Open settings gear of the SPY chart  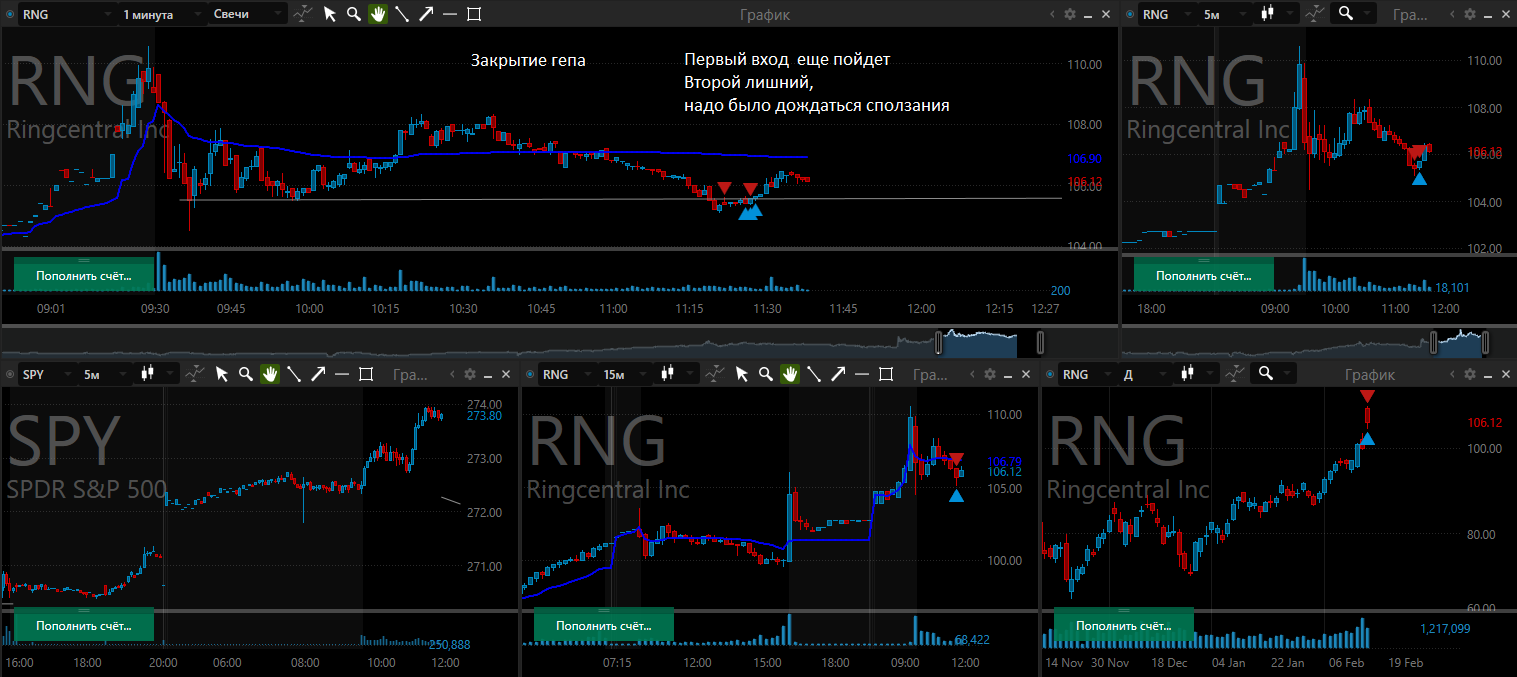470,374
